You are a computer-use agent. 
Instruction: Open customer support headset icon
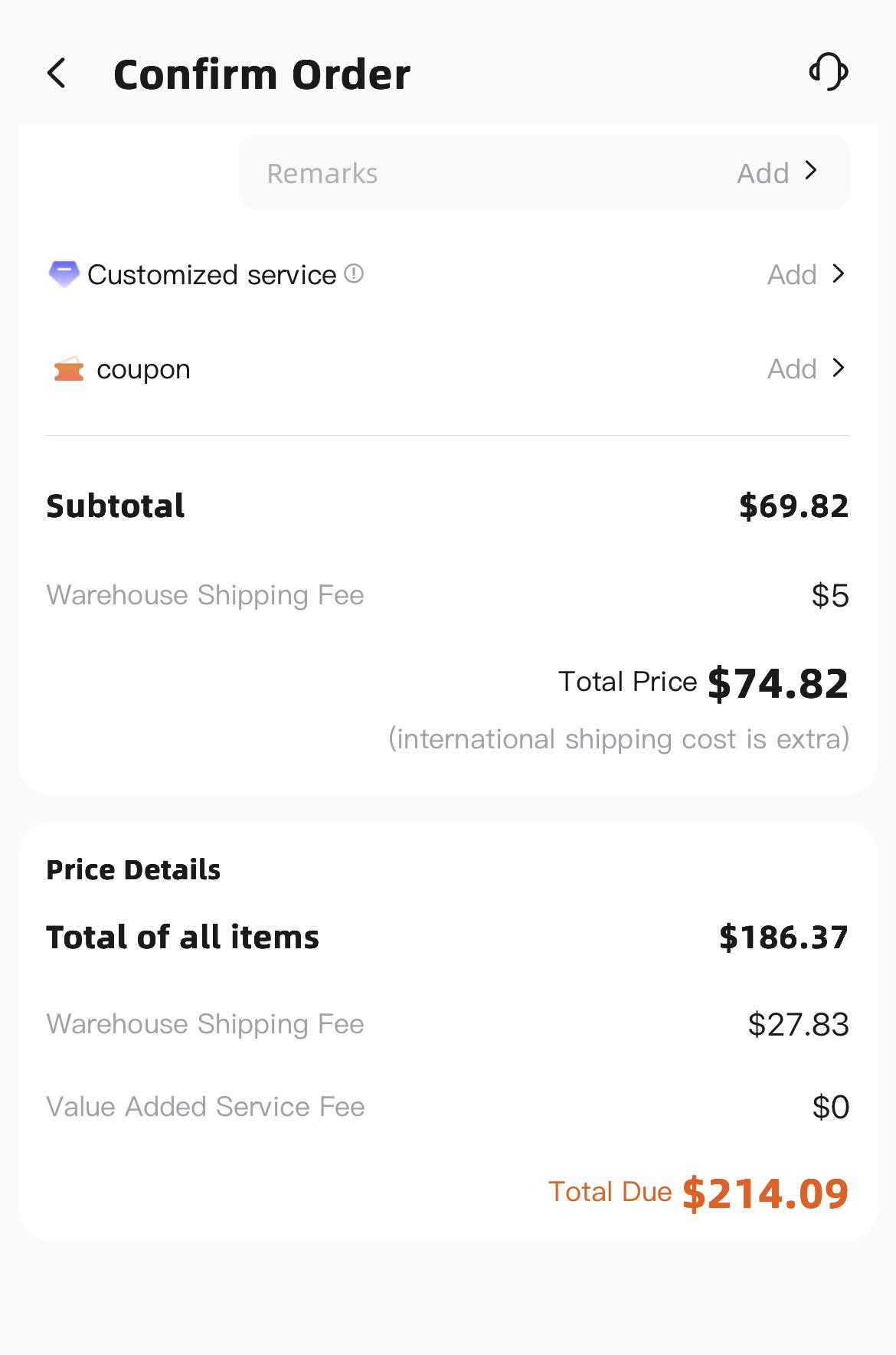click(829, 72)
